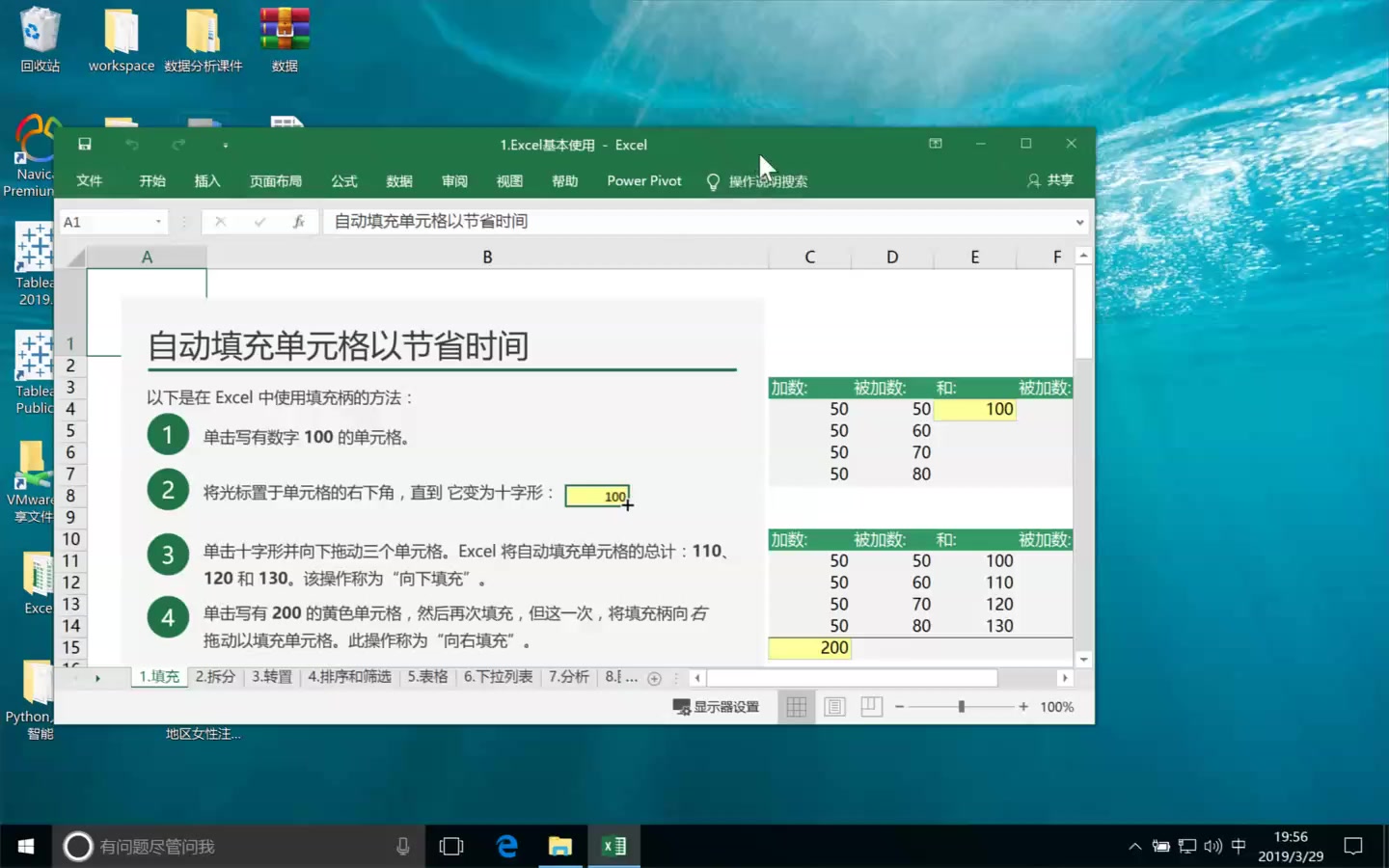The width and height of the screenshot is (1389, 868).
Task: Click the 操作说明搜索 search lightbulb icon
Action: click(x=713, y=181)
